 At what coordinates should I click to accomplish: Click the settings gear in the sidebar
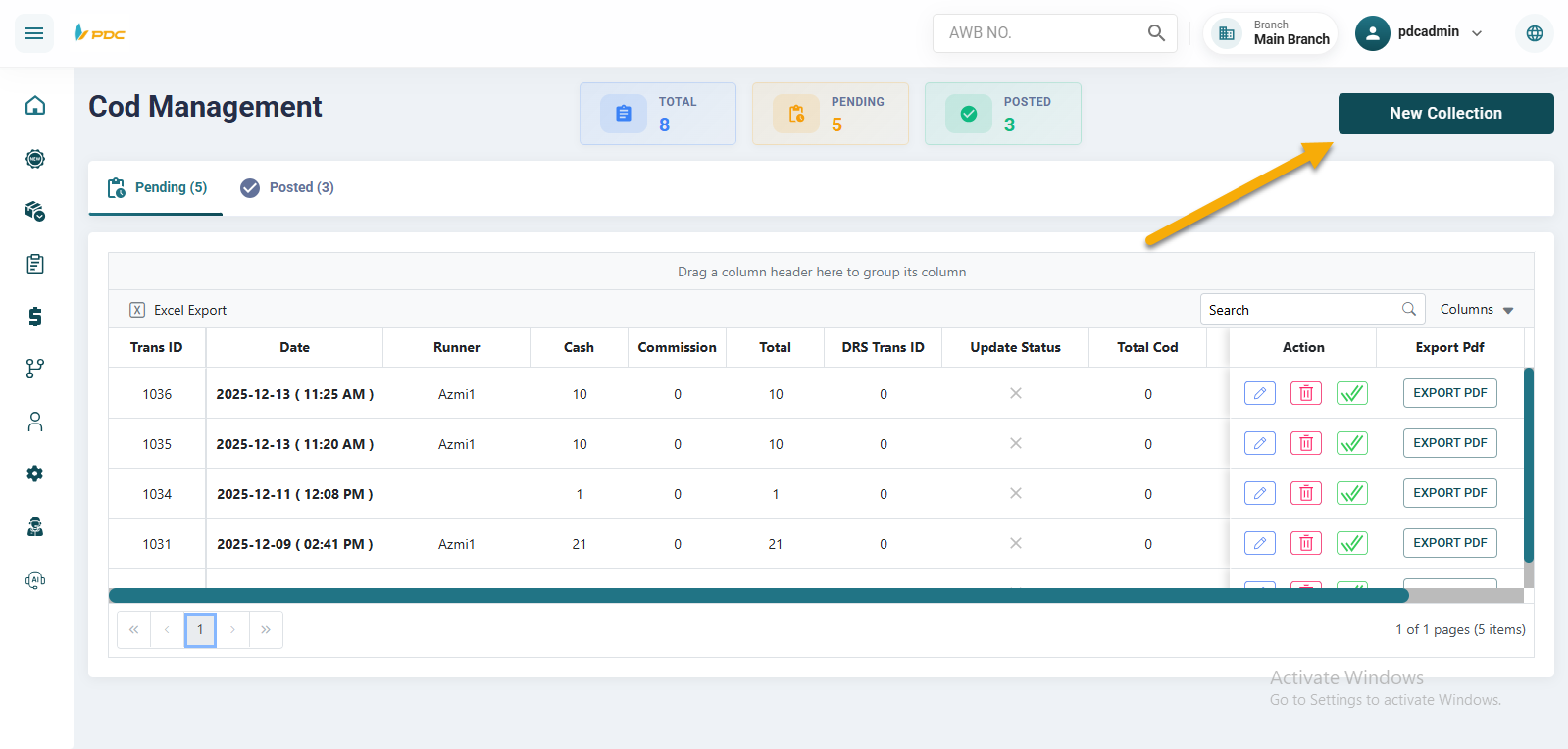pos(35,474)
